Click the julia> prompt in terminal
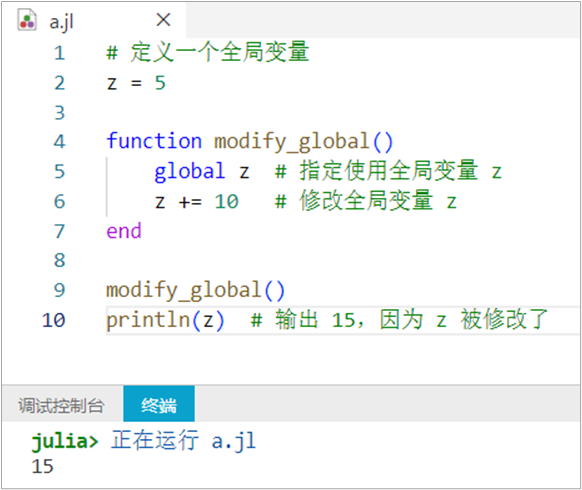This screenshot has height=490, width=582. tap(65, 441)
